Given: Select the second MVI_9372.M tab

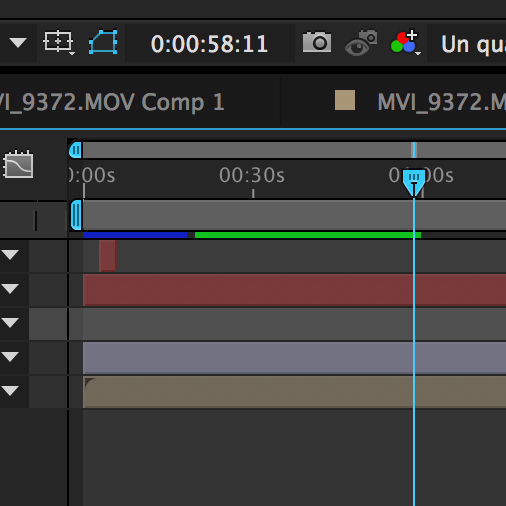Looking at the screenshot, I should tap(441, 102).
